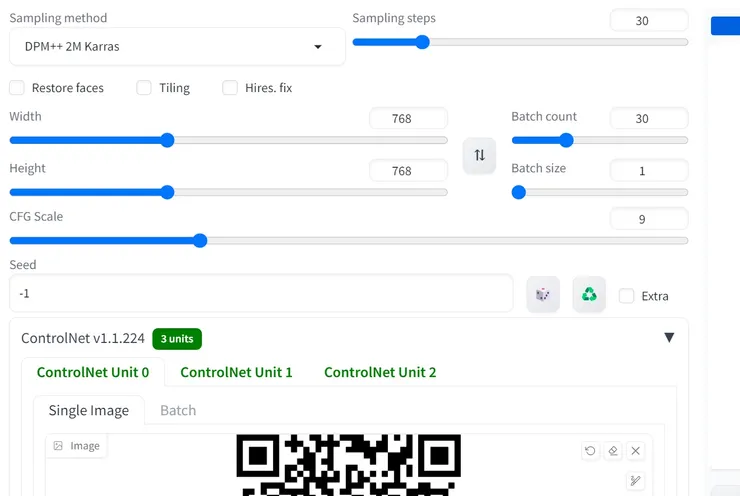Click the Sampling steps value field
This screenshot has width=740, height=496.
[649, 20]
